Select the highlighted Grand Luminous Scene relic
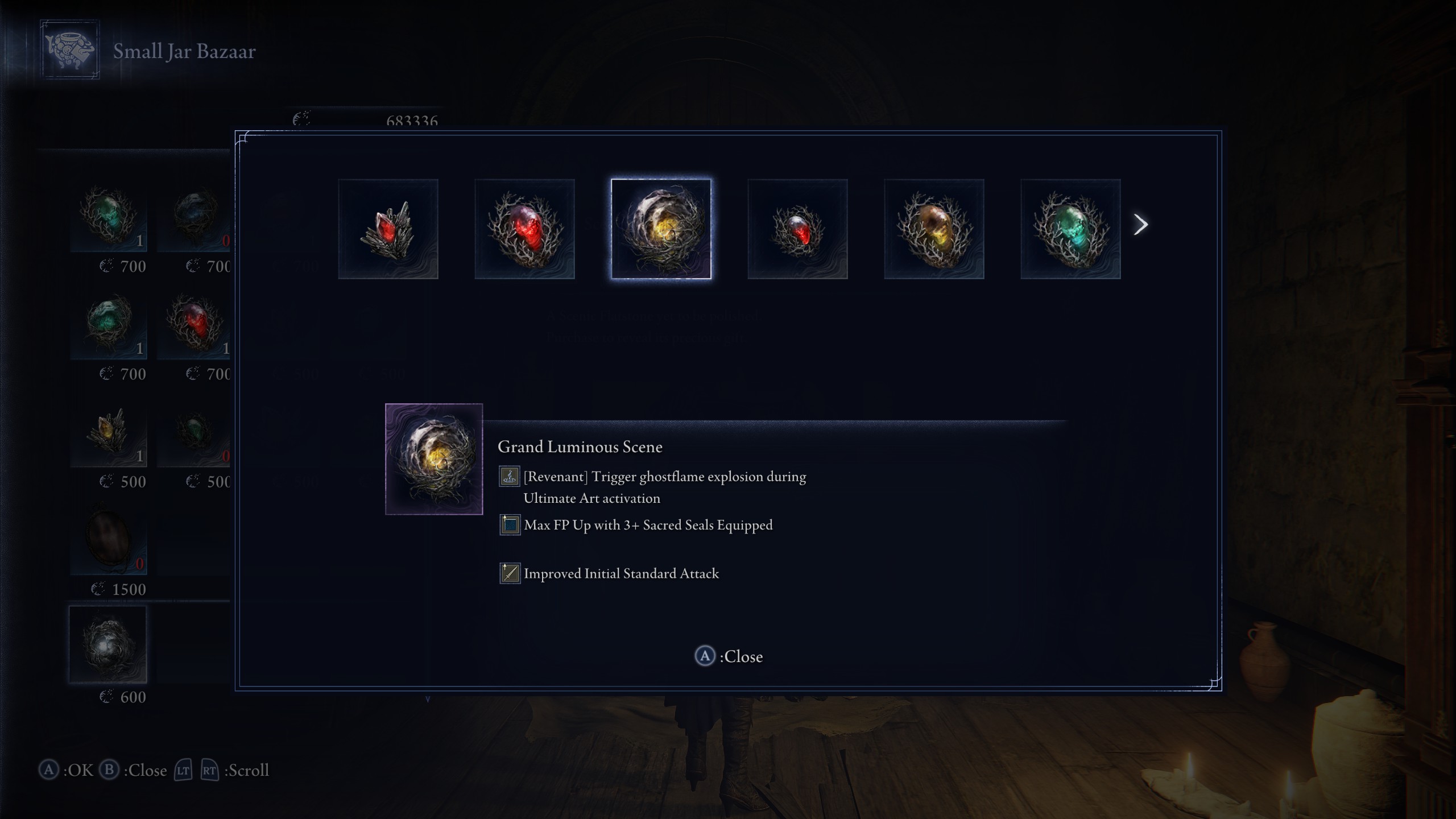 [661, 229]
